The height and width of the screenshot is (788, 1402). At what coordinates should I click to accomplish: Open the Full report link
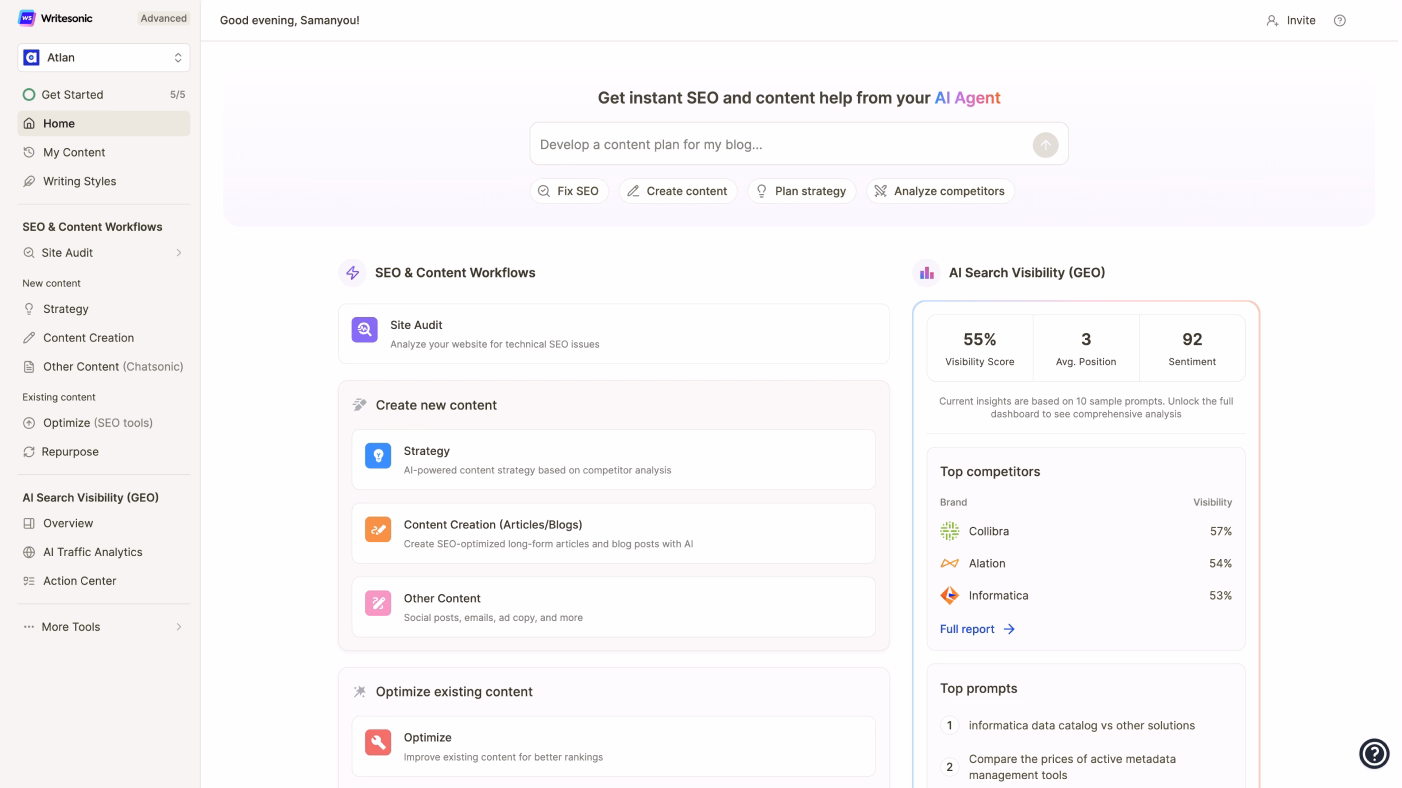click(x=977, y=629)
